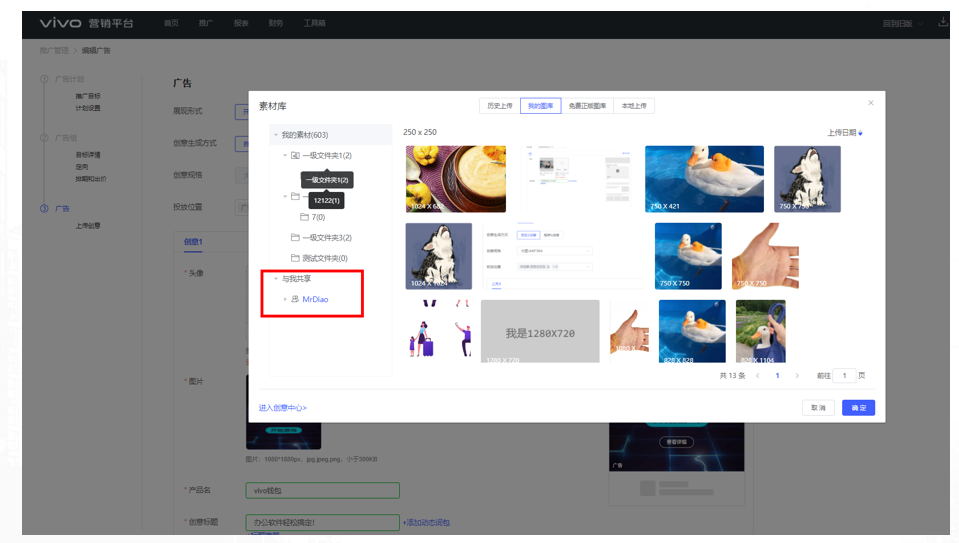Screen dimensions: 959x543
Task: Click the folder icon beside 7(0)
Action: coord(305,217)
